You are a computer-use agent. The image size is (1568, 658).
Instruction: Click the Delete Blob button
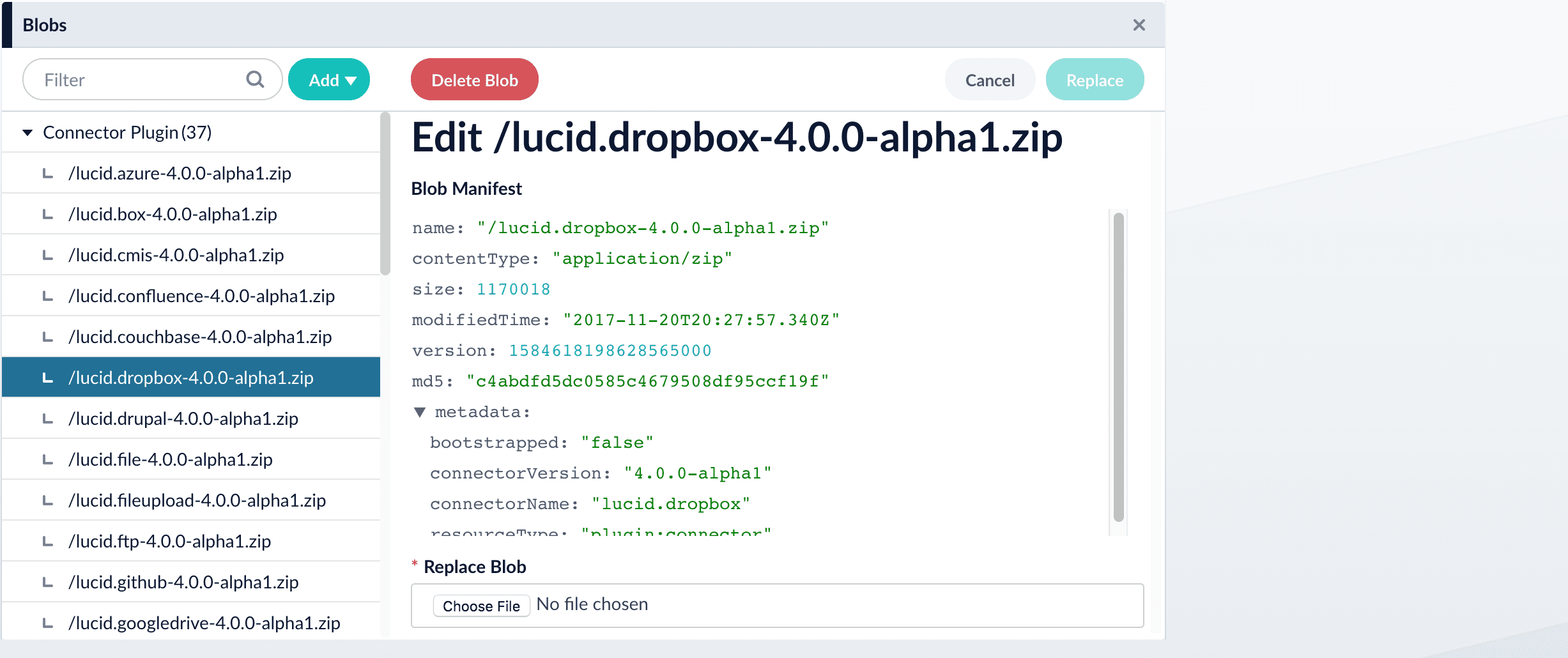click(474, 79)
